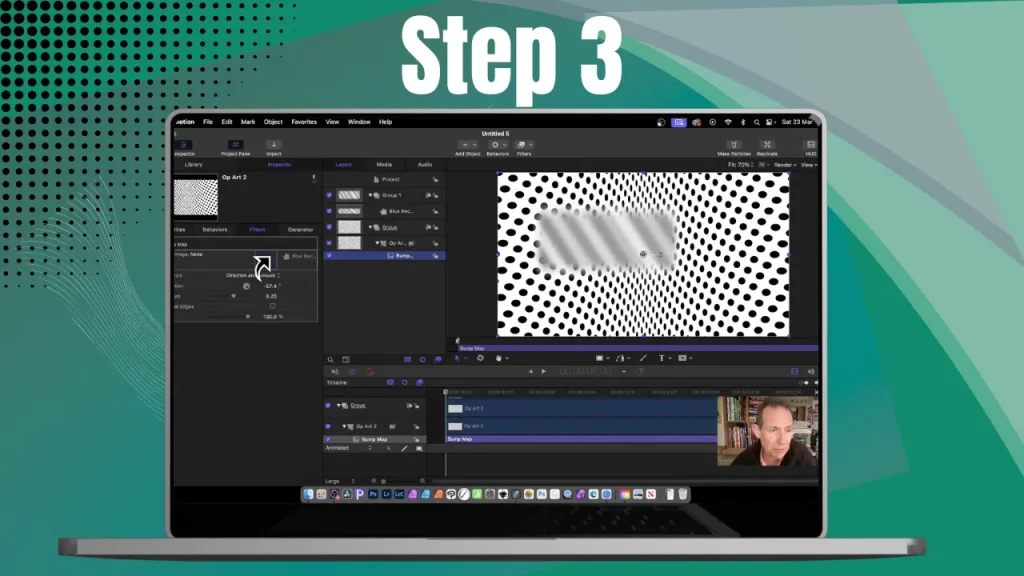This screenshot has height=576, width=1024.
Task: Collapse Op Art triangle in Layers list
Action: click(x=377, y=243)
